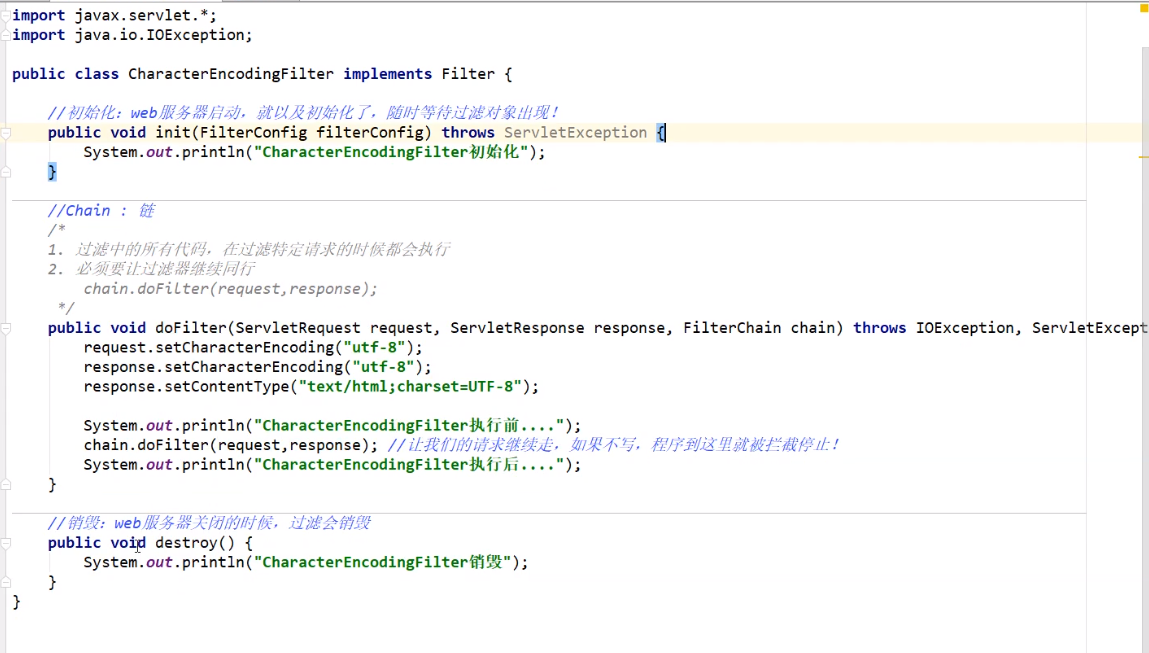Click "response.setCharacterEncoding" call
Image resolution: width=1149 pixels, height=653 pixels.
213,367
